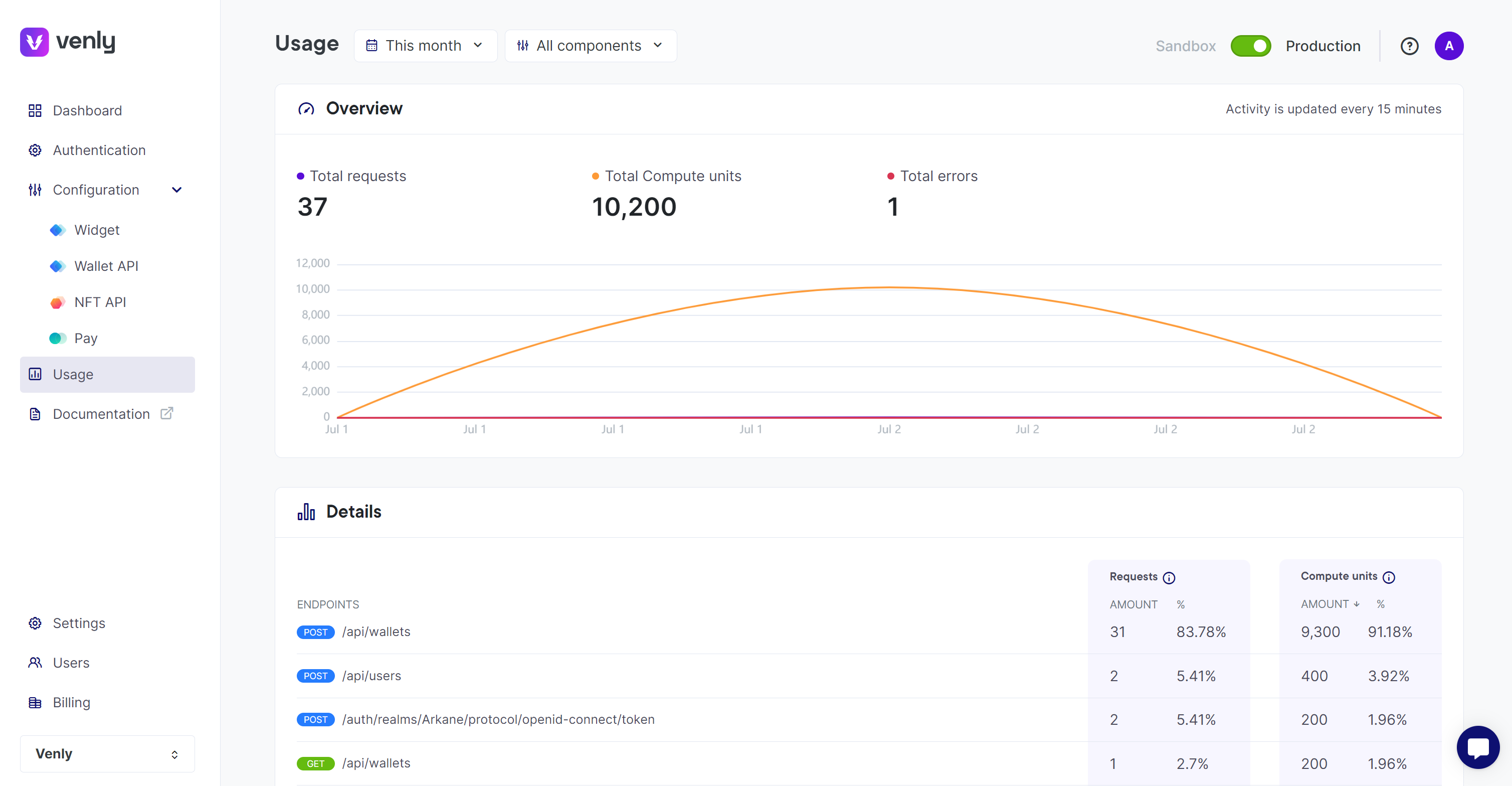Screen dimensions: 1512x786
Task: Click the Billing icon
Action: point(35,703)
